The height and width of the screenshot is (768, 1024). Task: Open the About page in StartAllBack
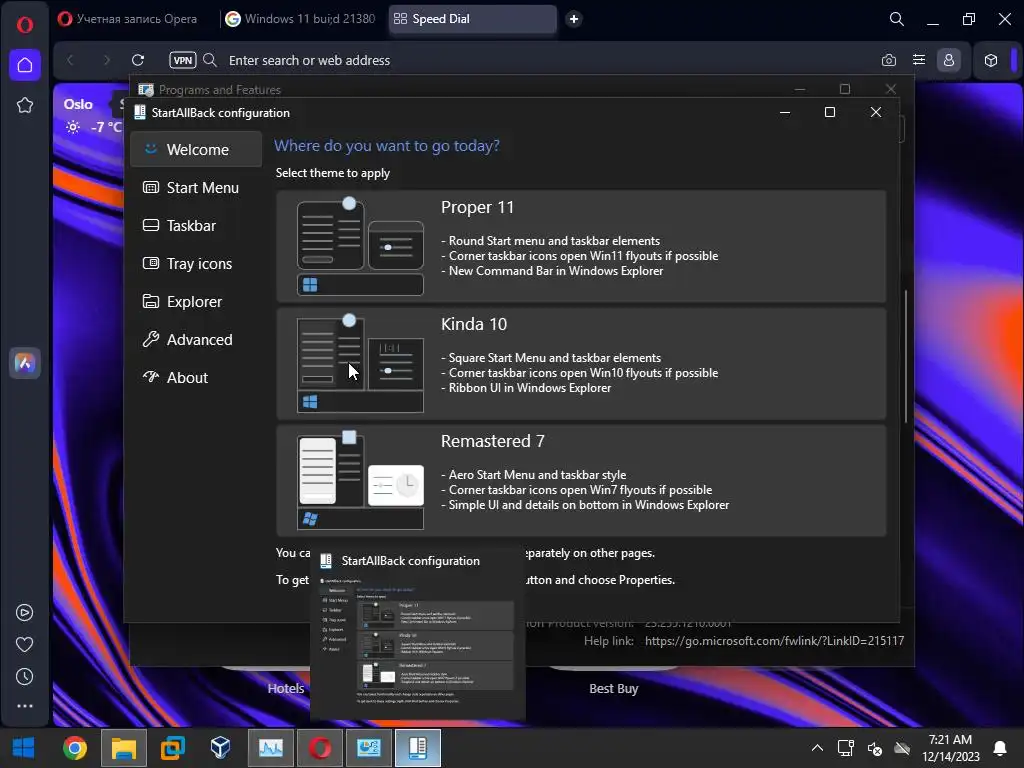pyautogui.click(x=196, y=377)
